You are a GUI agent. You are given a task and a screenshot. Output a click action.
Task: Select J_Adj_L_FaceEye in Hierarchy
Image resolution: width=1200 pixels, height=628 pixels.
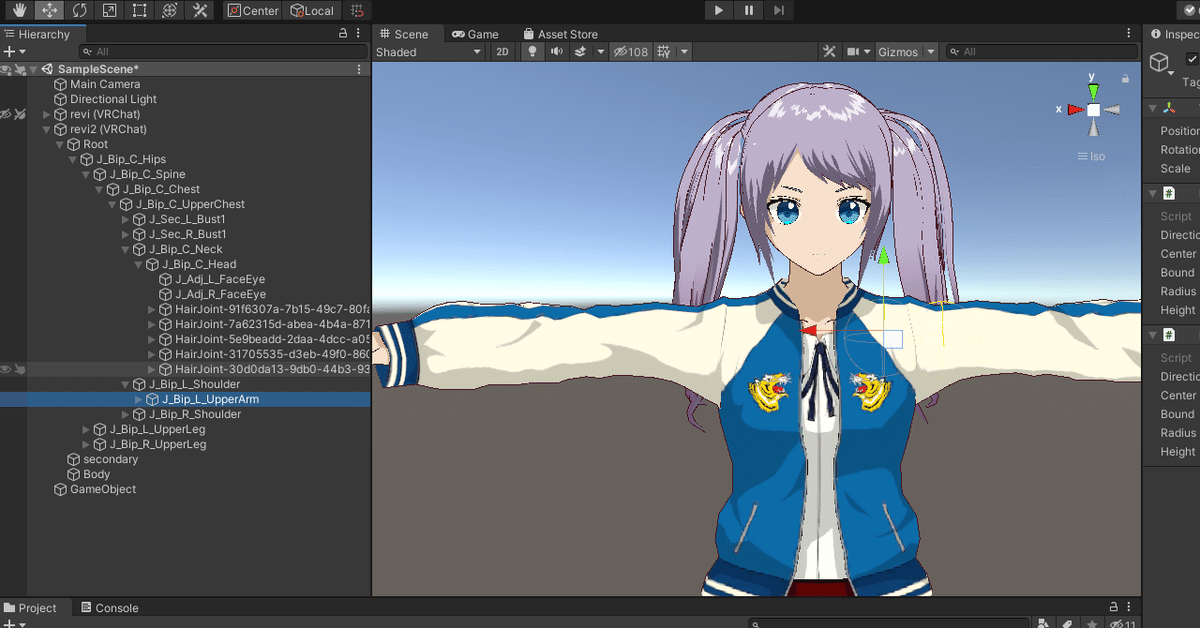220,279
